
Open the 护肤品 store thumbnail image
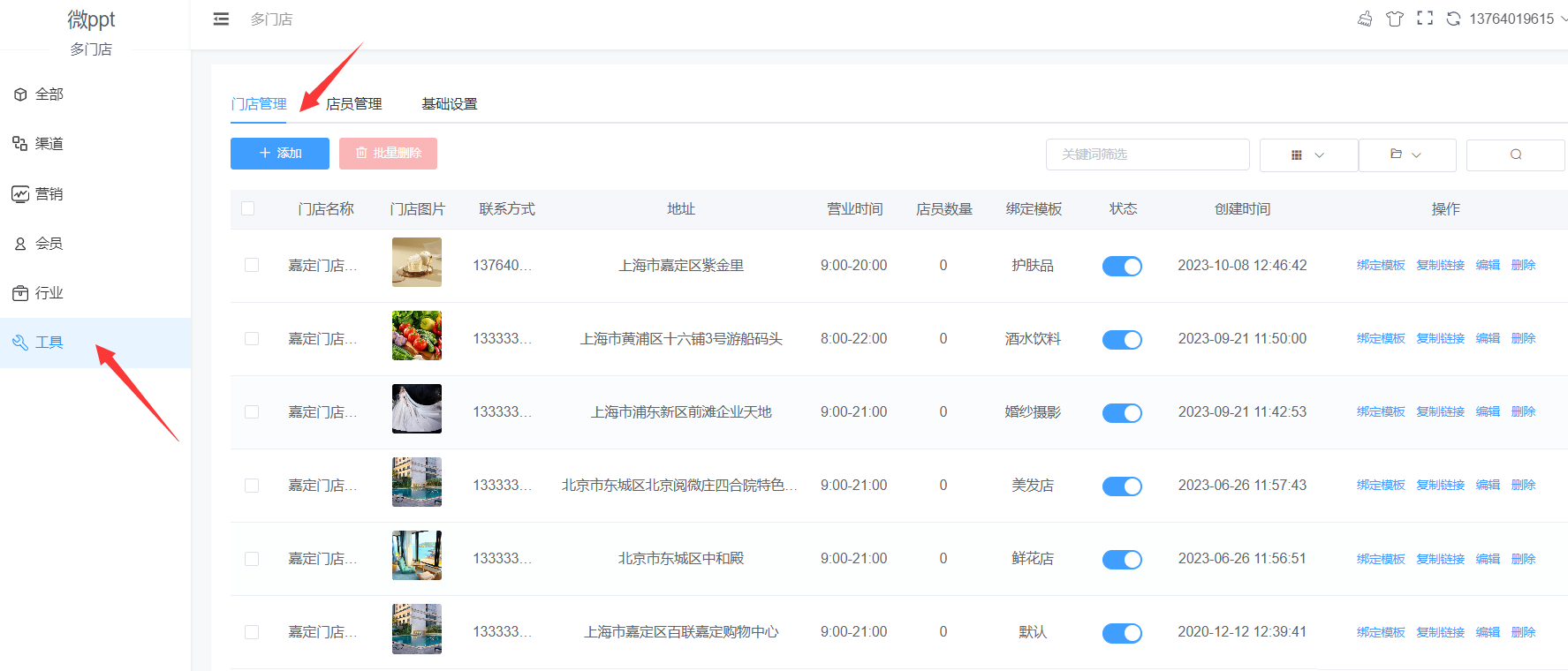[417, 262]
